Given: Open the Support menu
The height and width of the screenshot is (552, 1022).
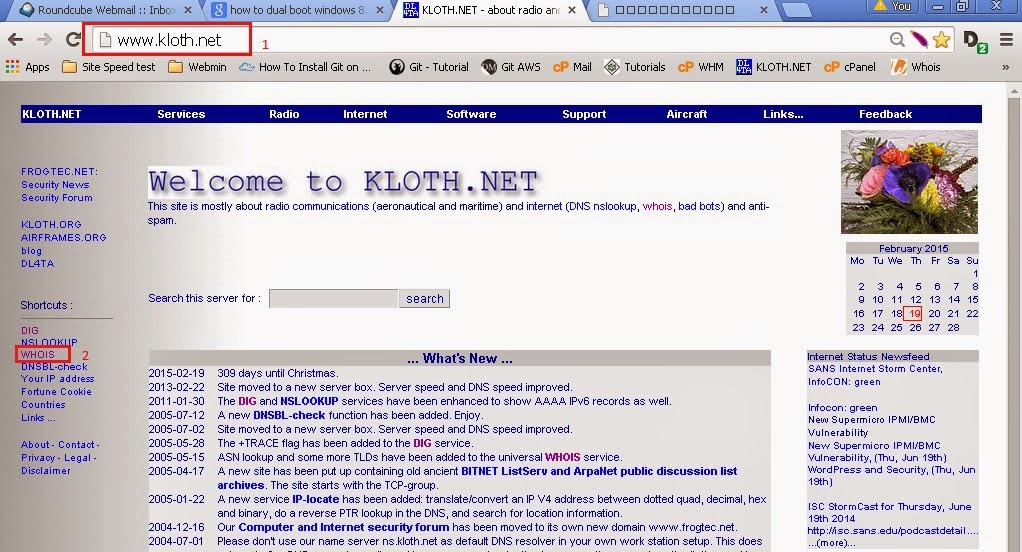Looking at the screenshot, I should pyautogui.click(x=584, y=114).
